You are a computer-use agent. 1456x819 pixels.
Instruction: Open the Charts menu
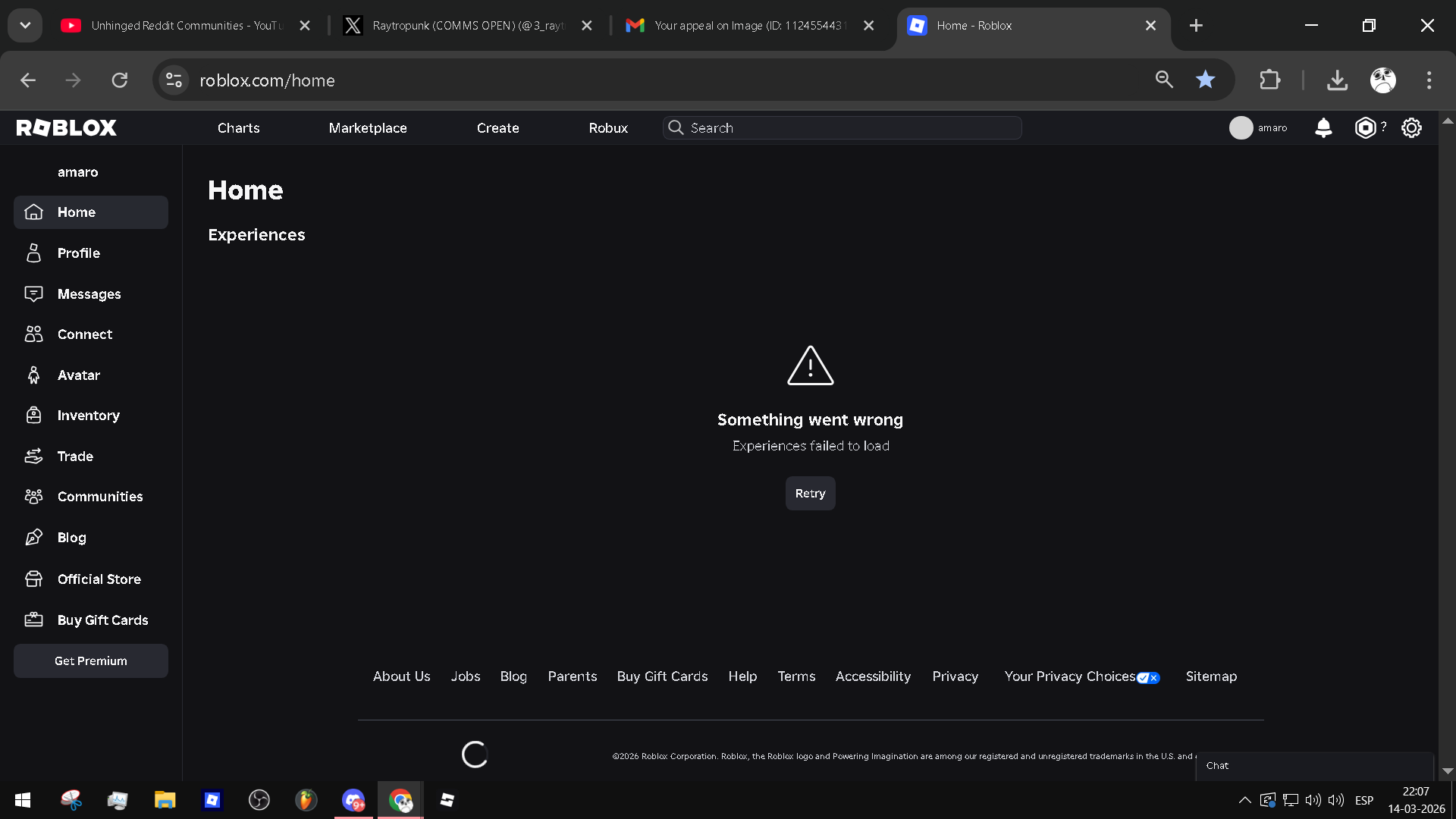coord(238,127)
